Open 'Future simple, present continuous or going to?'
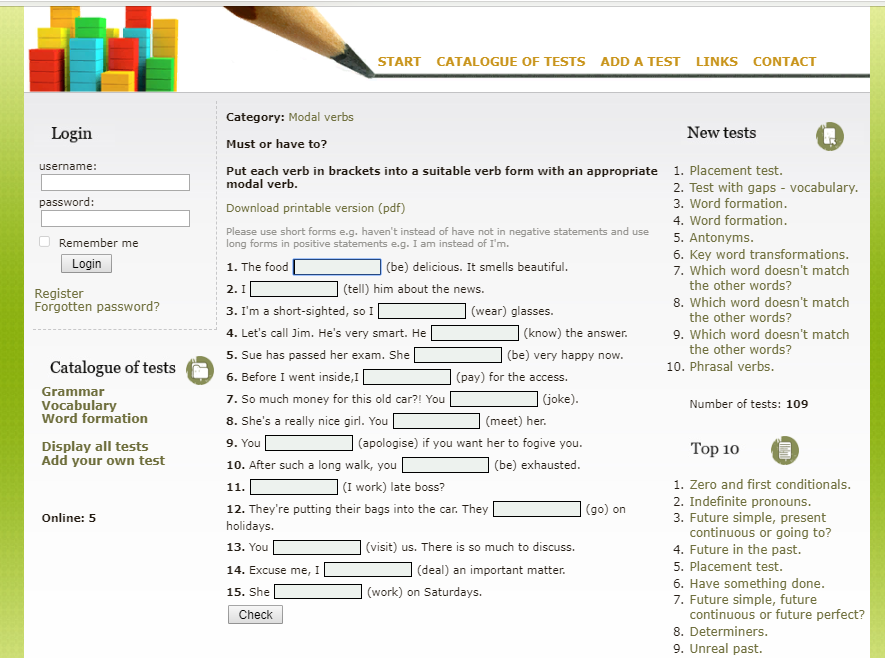885x658 pixels. coord(760,525)
